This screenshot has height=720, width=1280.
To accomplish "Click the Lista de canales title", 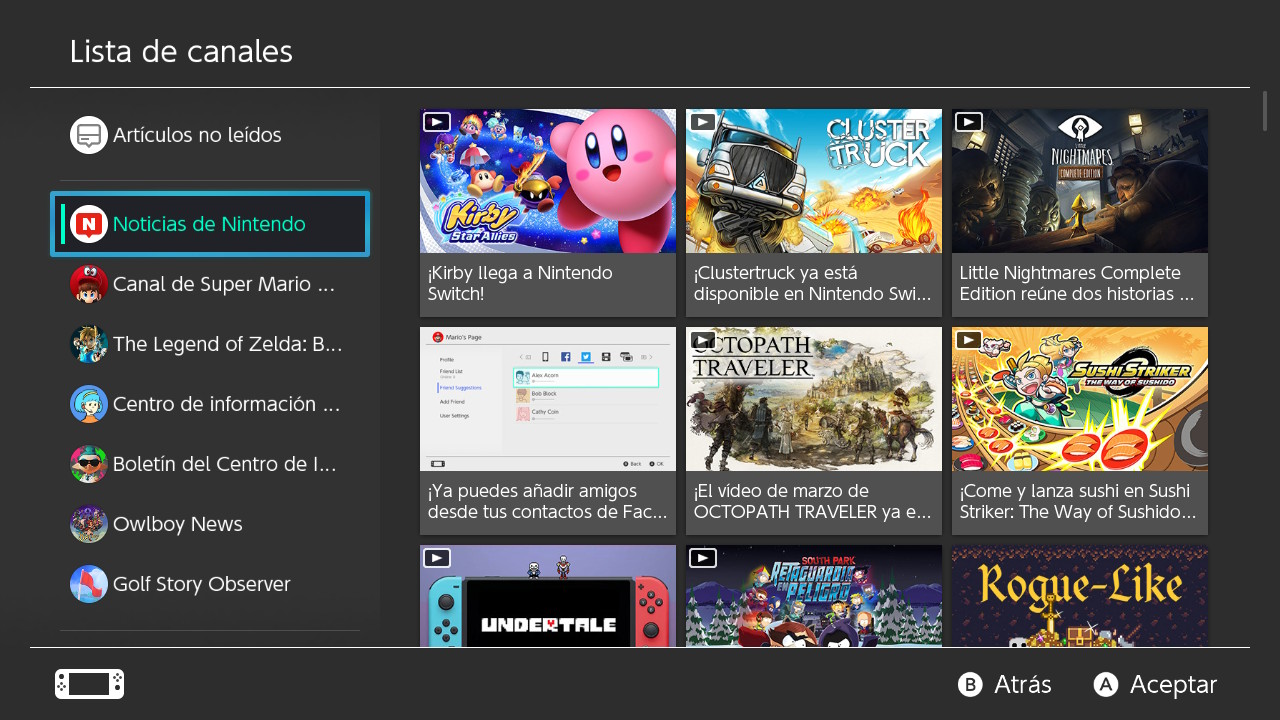I will pos(181,51).
